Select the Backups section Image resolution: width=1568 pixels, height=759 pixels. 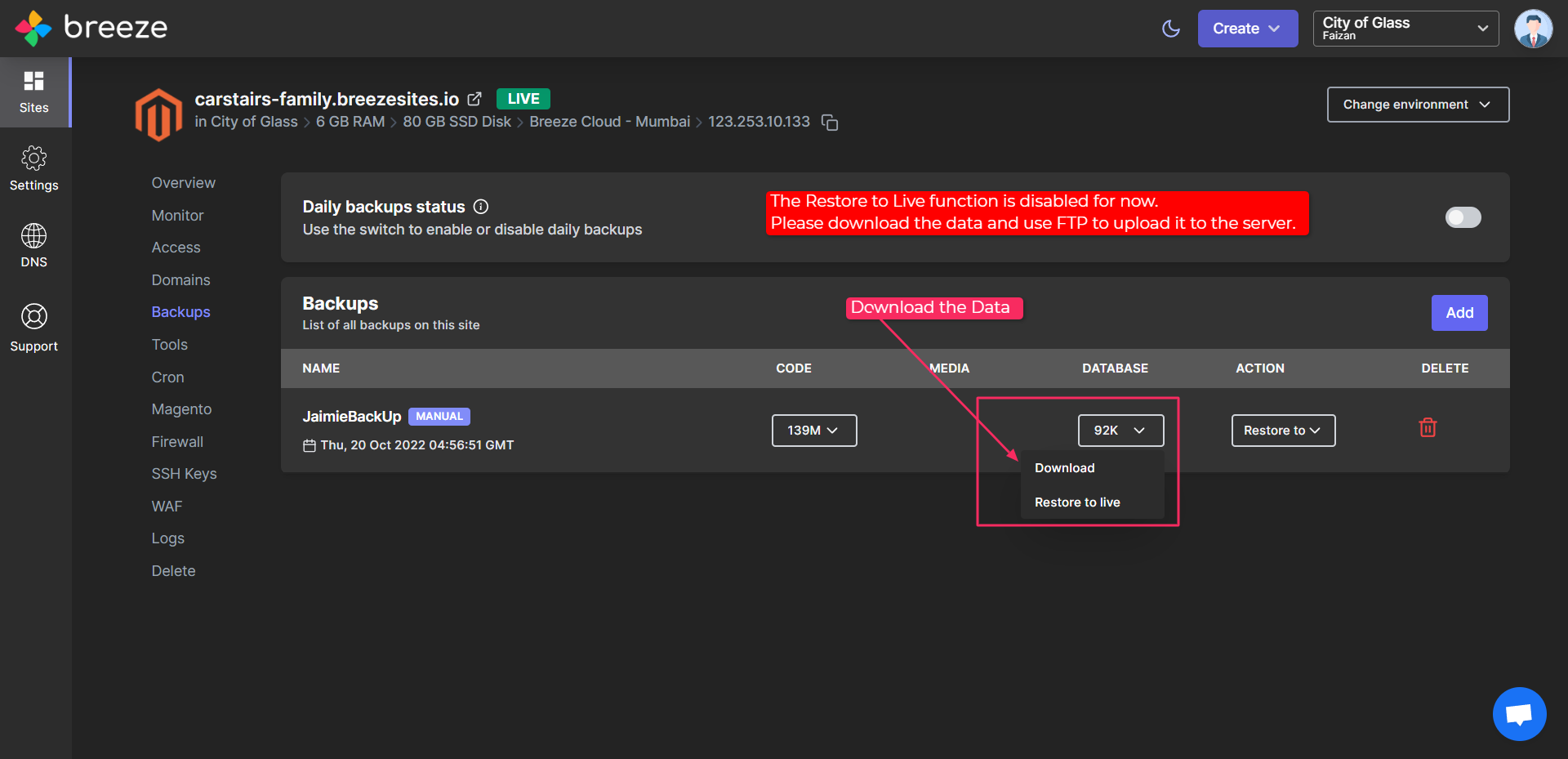pyautogui.click(x=180, y=312)
